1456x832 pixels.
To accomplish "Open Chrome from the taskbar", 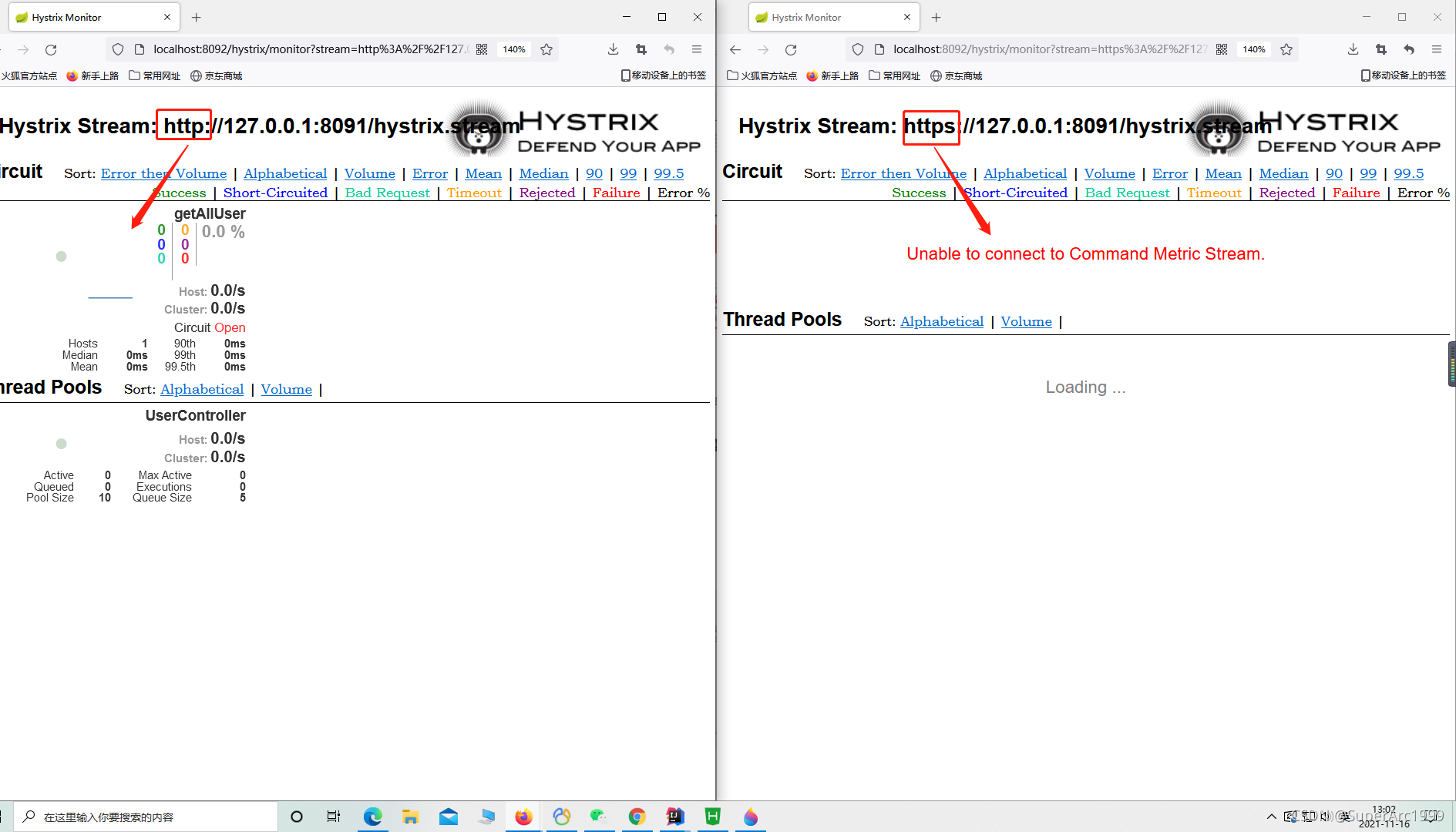I will (x=637, y=817).
